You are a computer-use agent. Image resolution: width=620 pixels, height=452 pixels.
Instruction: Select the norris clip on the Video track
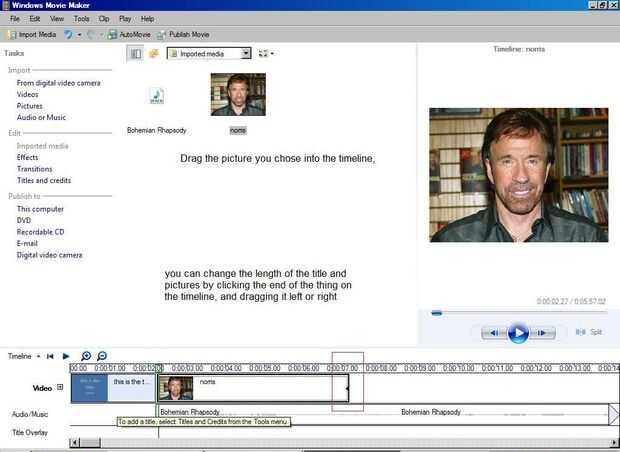pos(253,389)
